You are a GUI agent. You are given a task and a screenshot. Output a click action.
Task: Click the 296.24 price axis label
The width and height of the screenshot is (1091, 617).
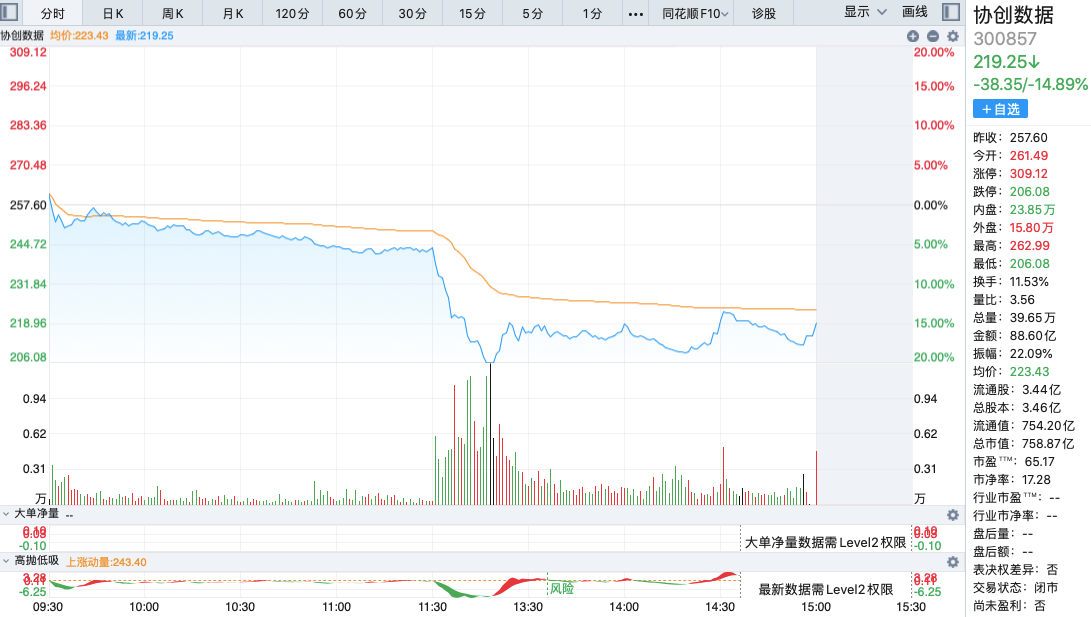[28, 86]
